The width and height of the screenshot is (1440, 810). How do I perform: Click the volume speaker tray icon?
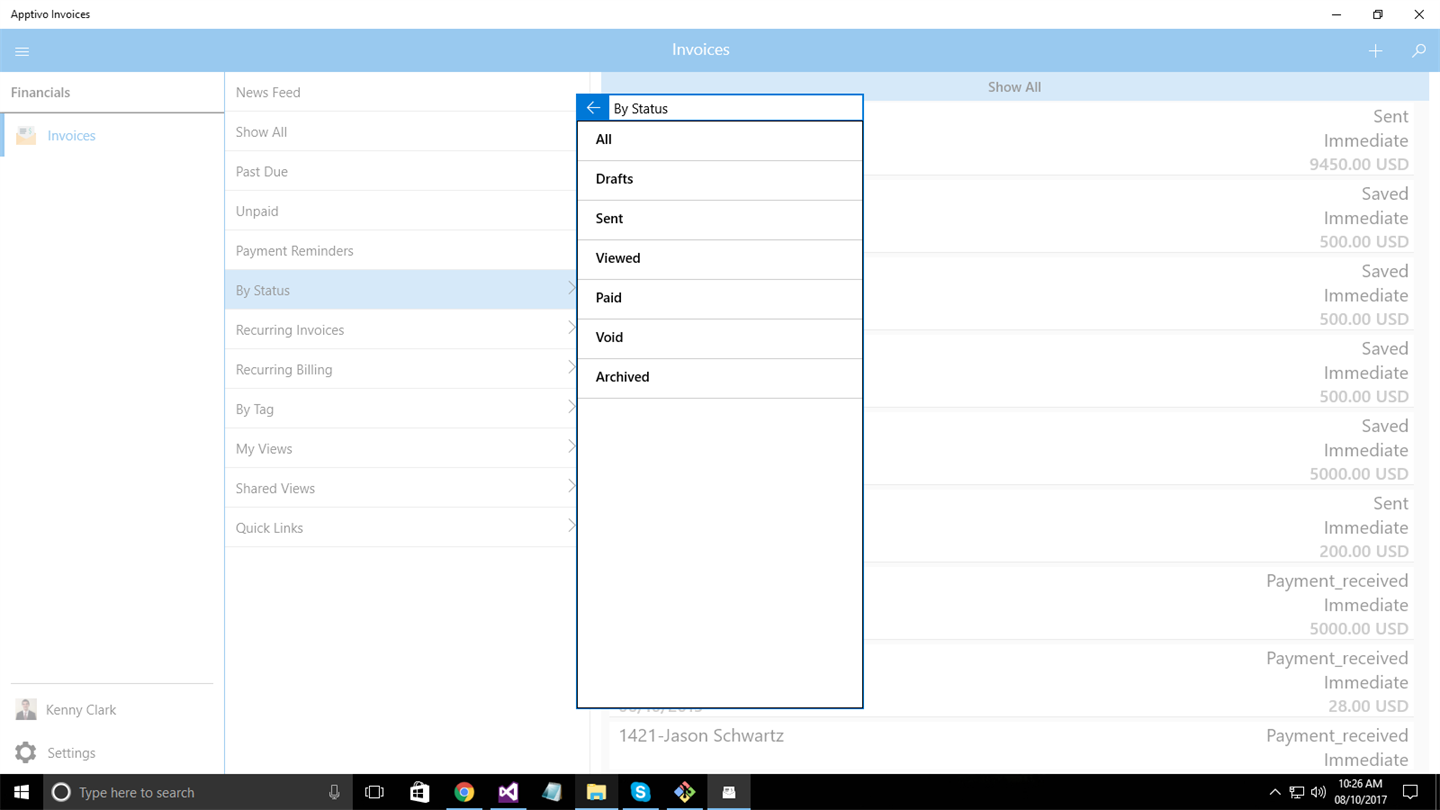pos(1318,792)
